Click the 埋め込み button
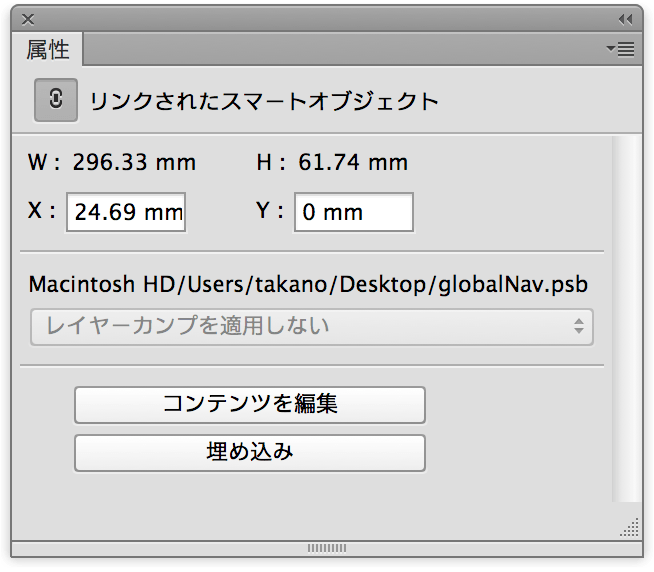The image size is (654, 572). tap(250, 453)
